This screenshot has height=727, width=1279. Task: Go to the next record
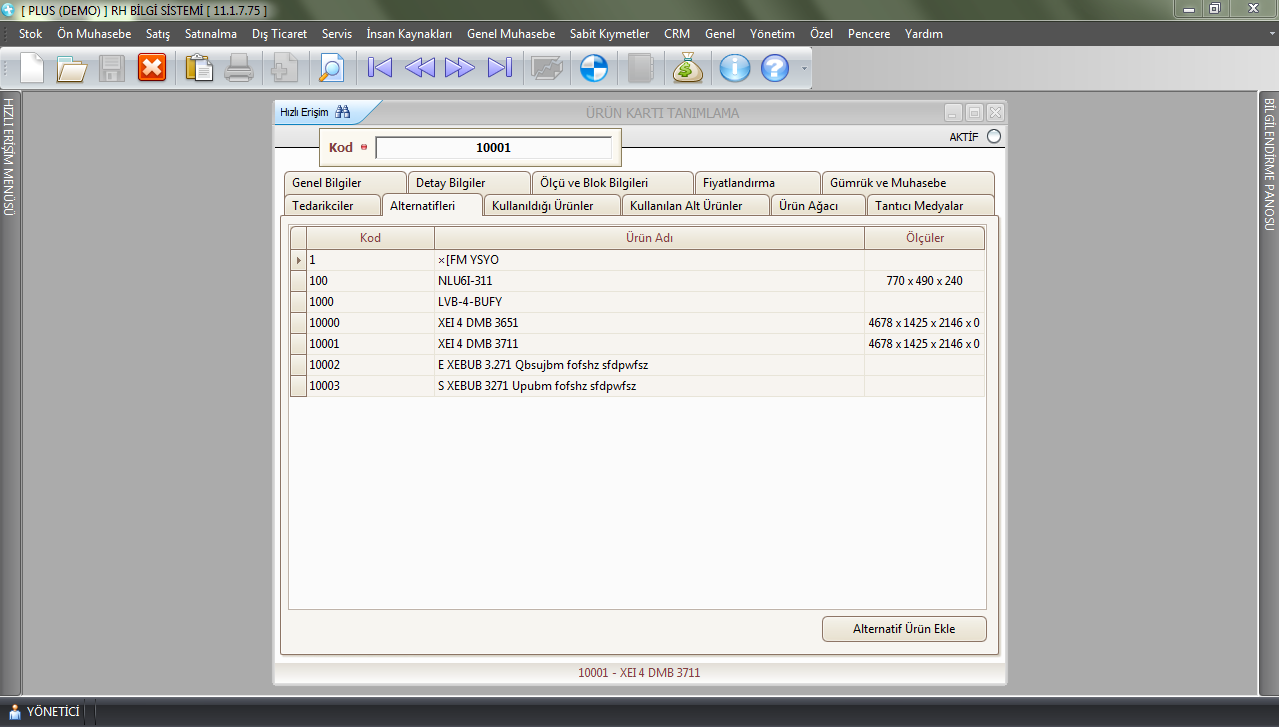[x=459, y=68]
